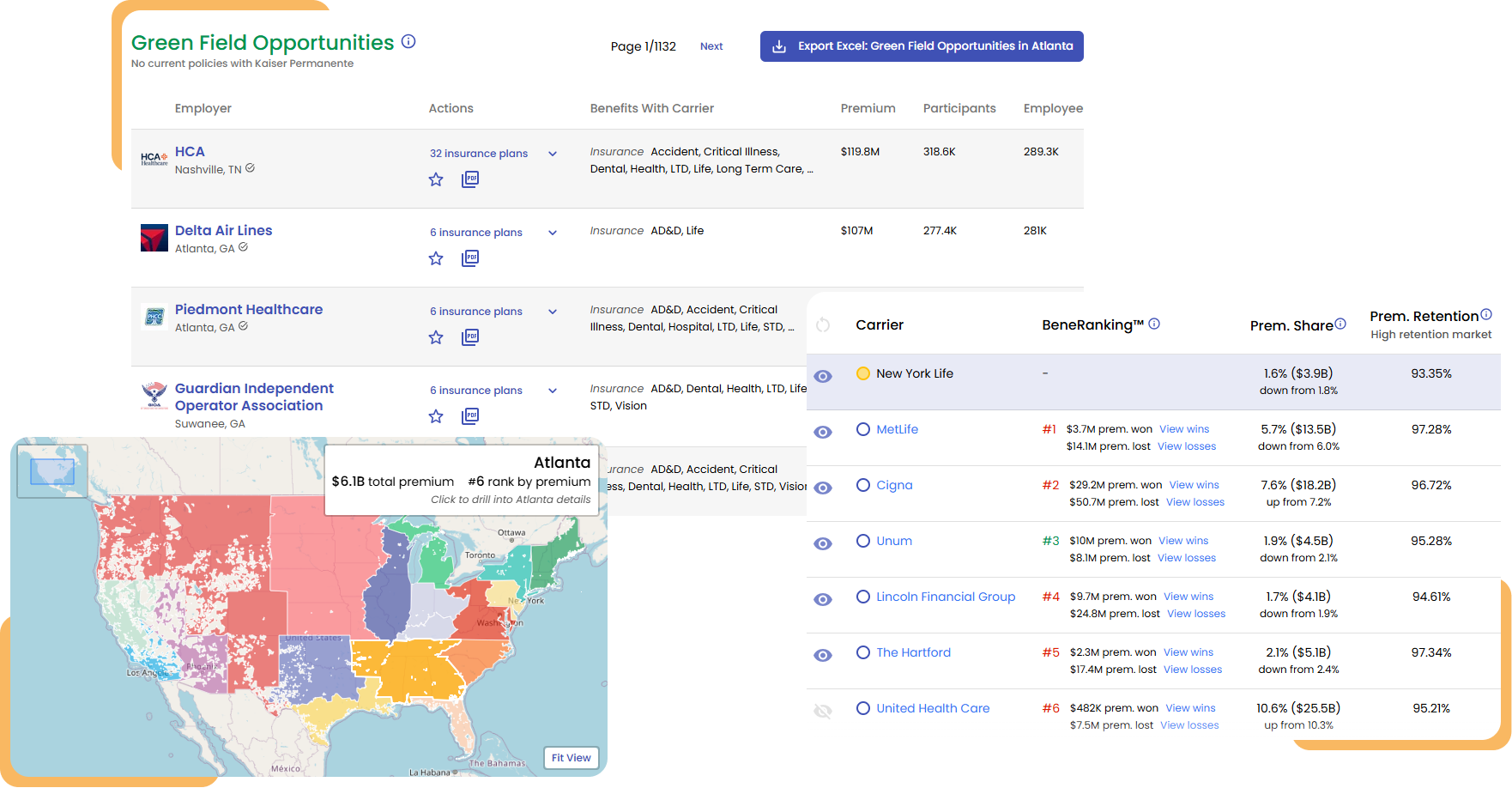
Task: Open Piedmont Healthcare employer page
Action: (x=249, y=310)
